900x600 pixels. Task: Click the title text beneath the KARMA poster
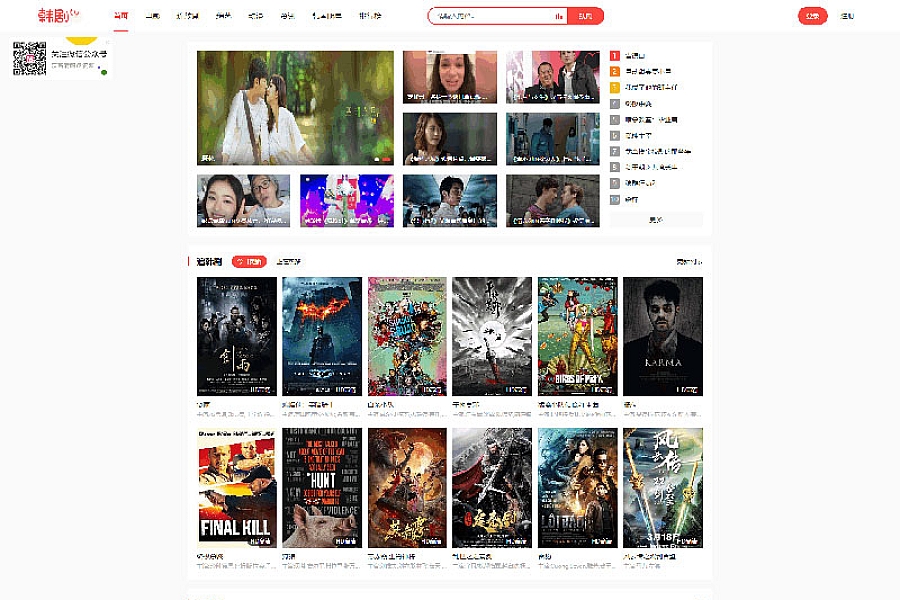coord(630,405)
